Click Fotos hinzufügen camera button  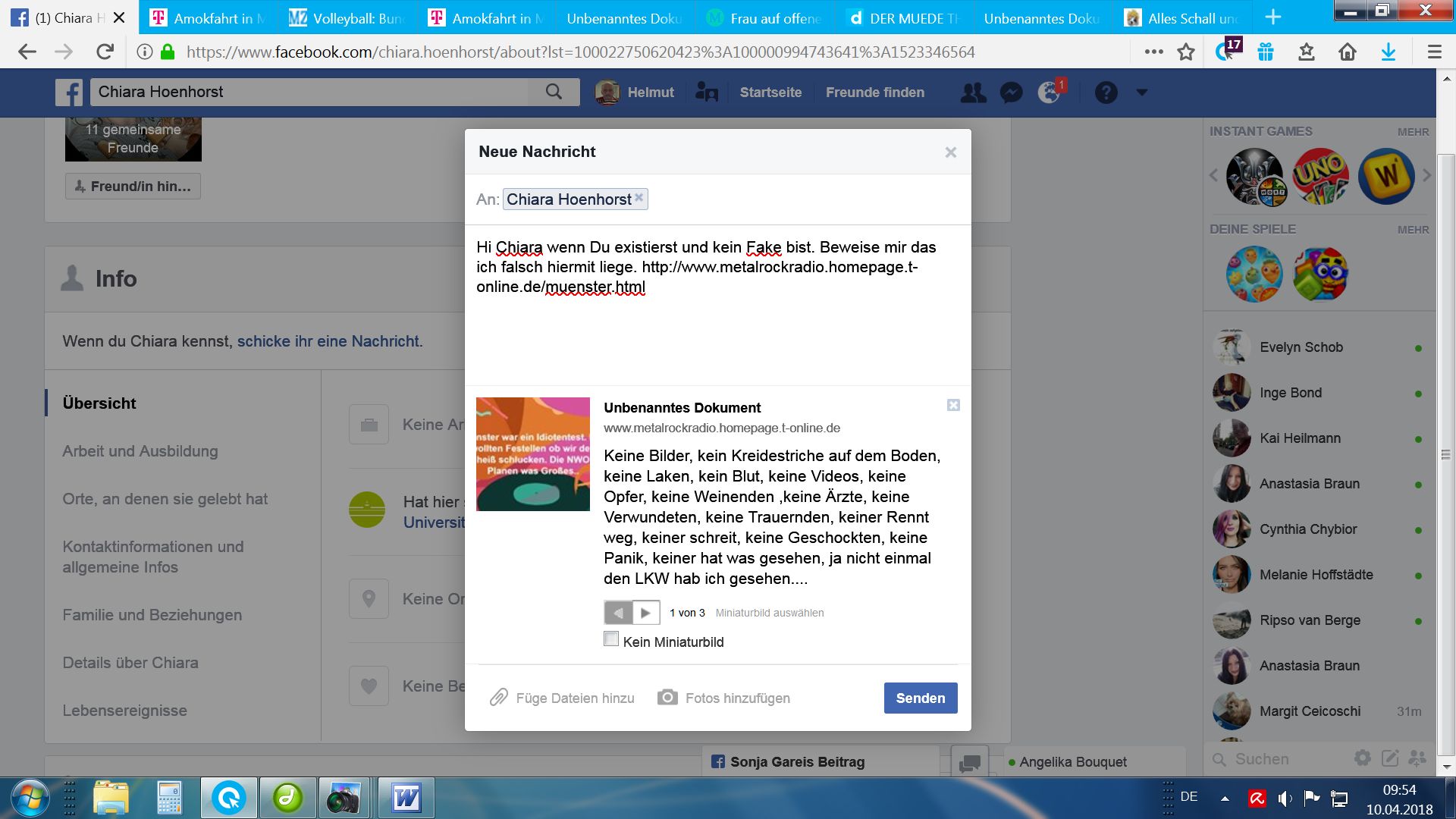723,698
